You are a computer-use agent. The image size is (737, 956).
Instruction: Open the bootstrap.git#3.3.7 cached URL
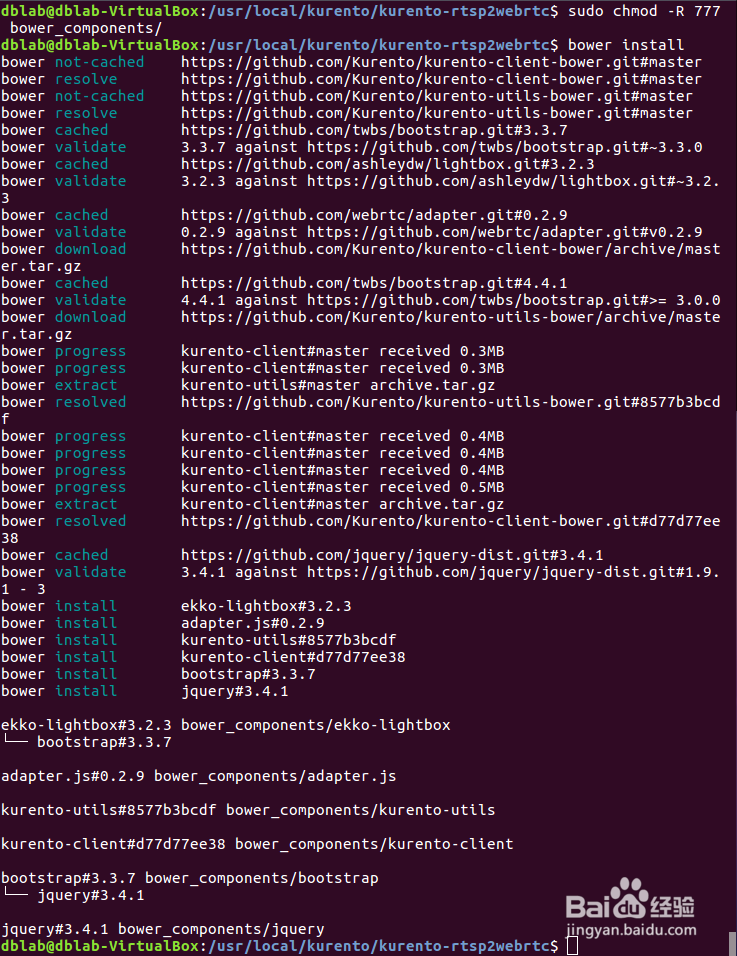pyautogui.click(x=374, y=130)
